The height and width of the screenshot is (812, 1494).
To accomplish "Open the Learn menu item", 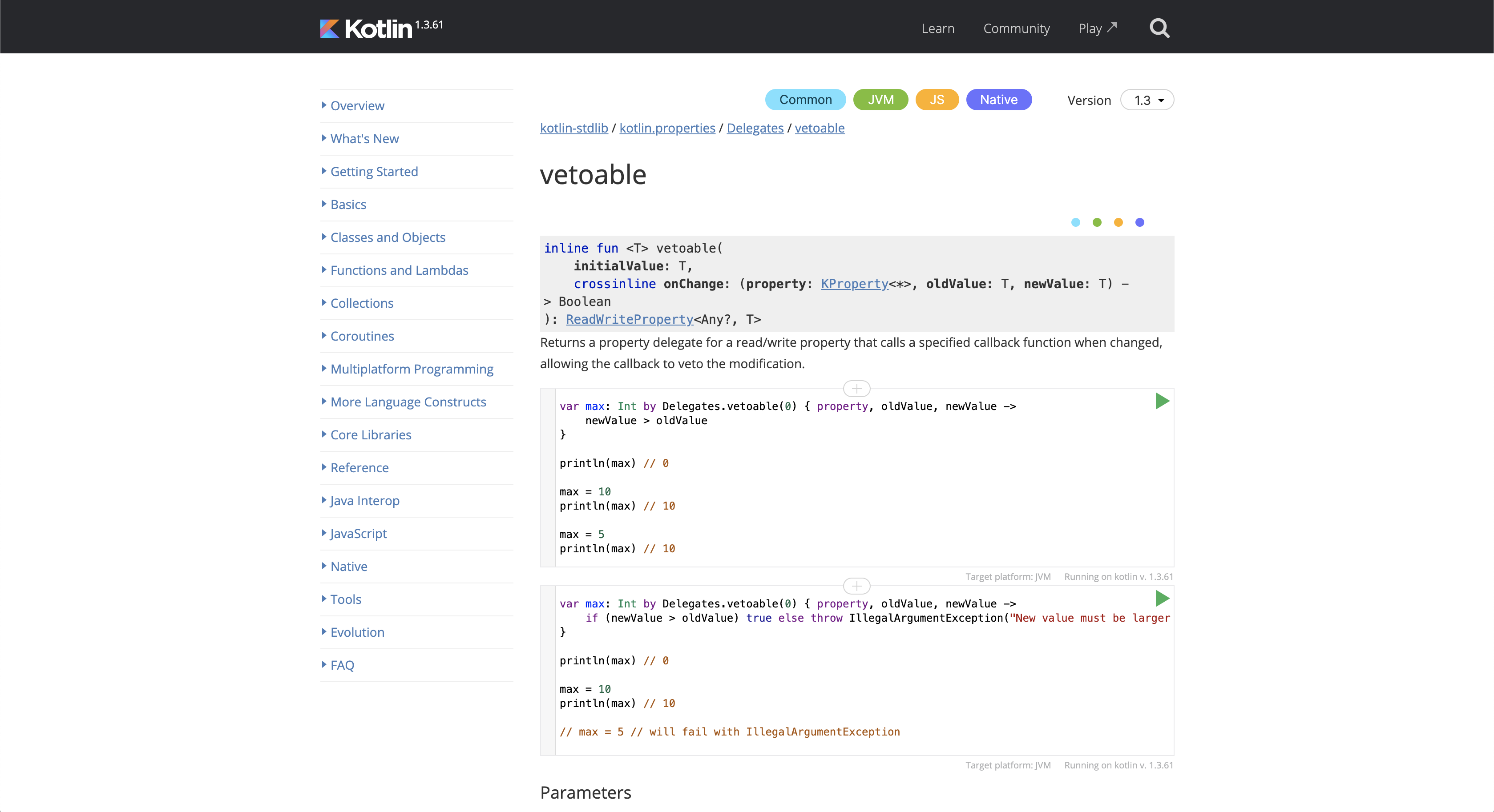I will (937, 28).
